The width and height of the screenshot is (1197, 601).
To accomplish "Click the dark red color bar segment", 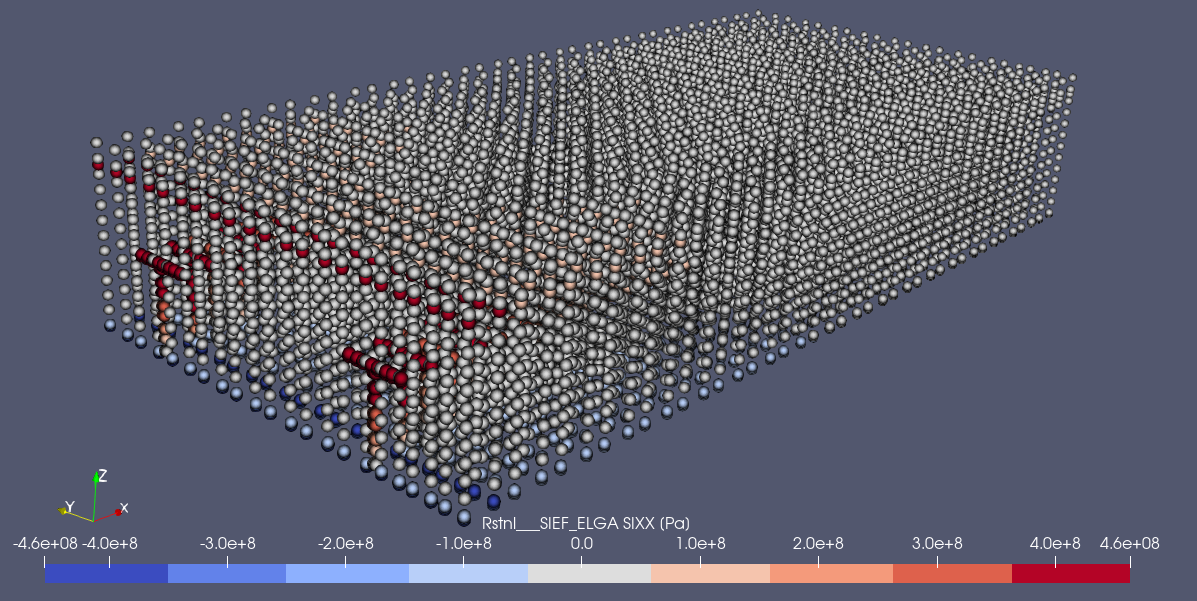I will [x=1070, y=573].
